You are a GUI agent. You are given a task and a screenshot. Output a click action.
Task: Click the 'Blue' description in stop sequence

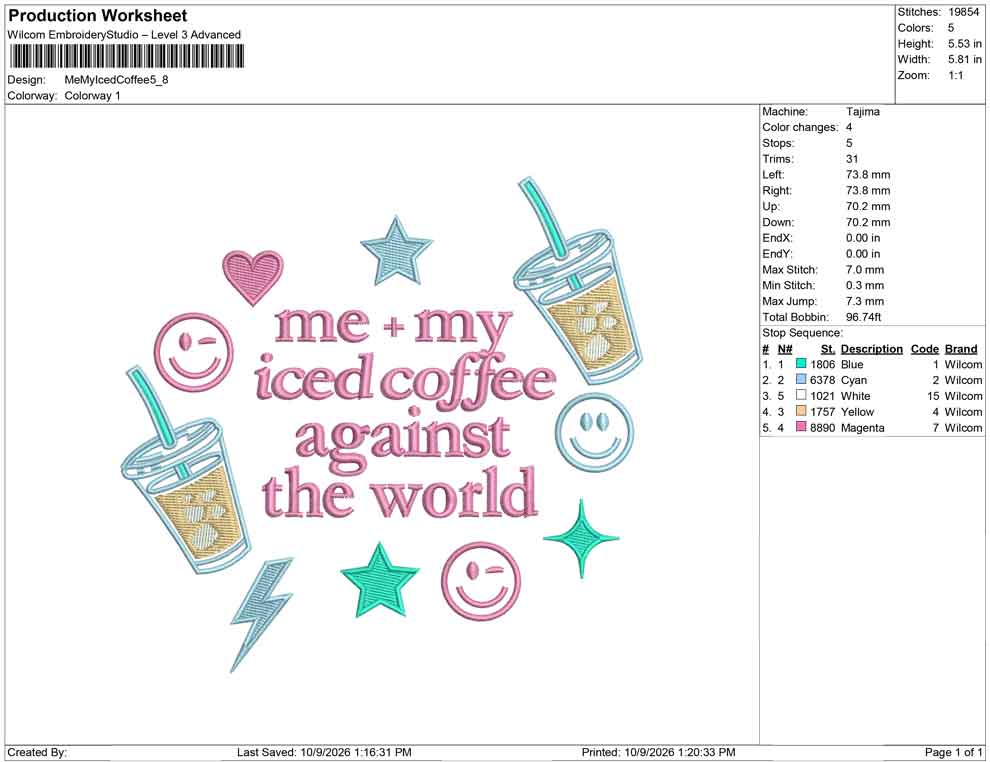(852, 364)
